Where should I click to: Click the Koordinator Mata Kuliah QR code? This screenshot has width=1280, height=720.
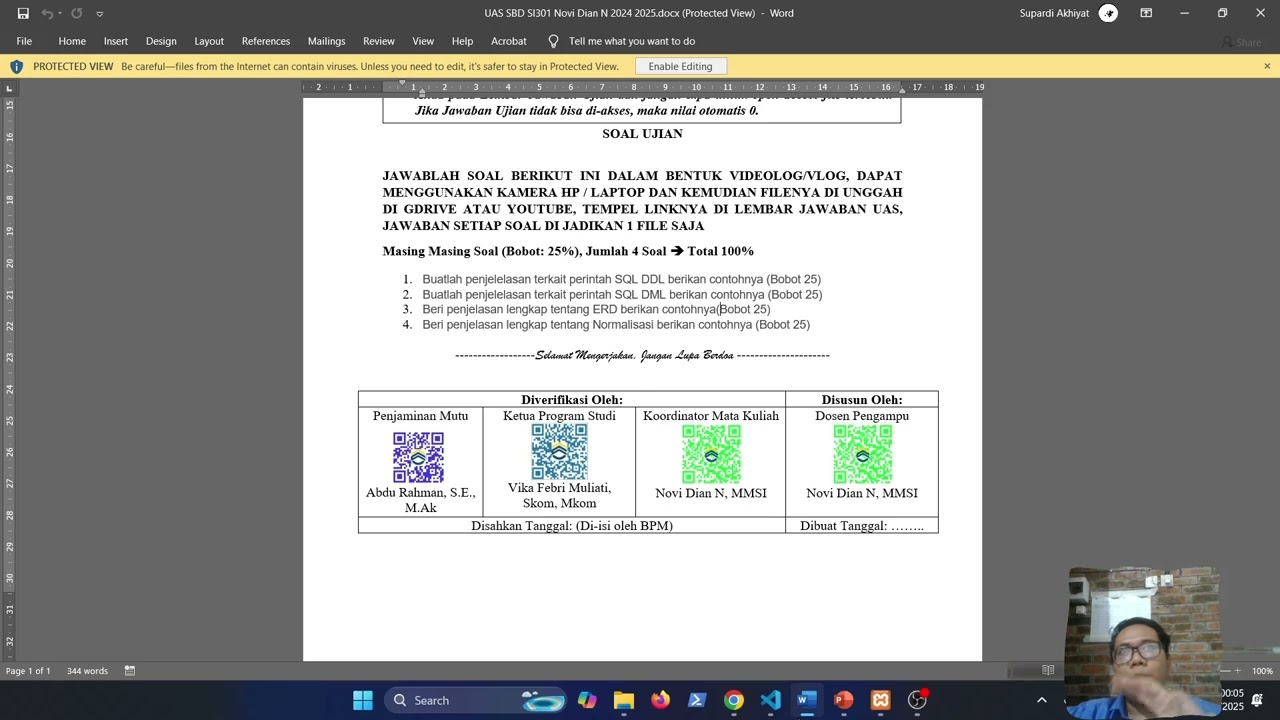[711, 454]
